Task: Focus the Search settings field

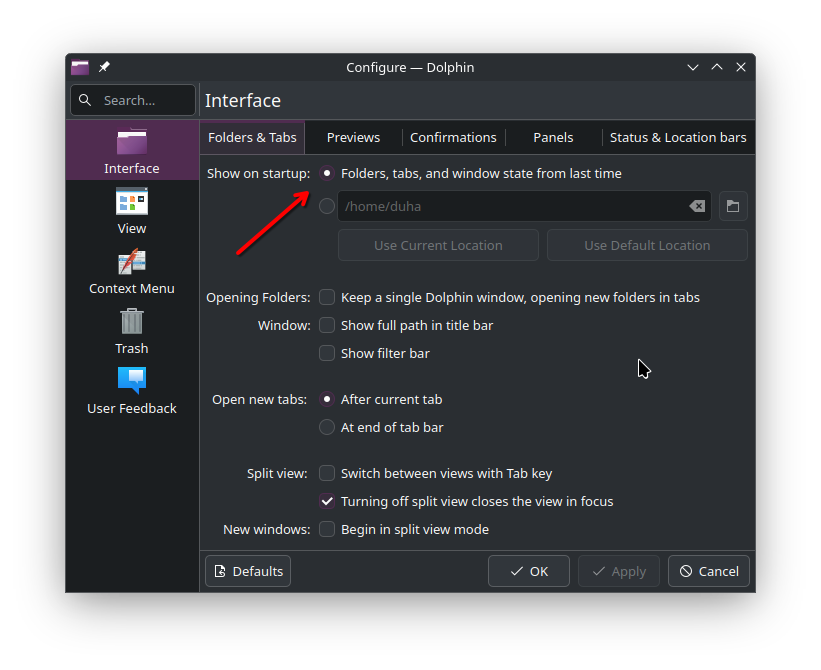Action: click(133, 100)
